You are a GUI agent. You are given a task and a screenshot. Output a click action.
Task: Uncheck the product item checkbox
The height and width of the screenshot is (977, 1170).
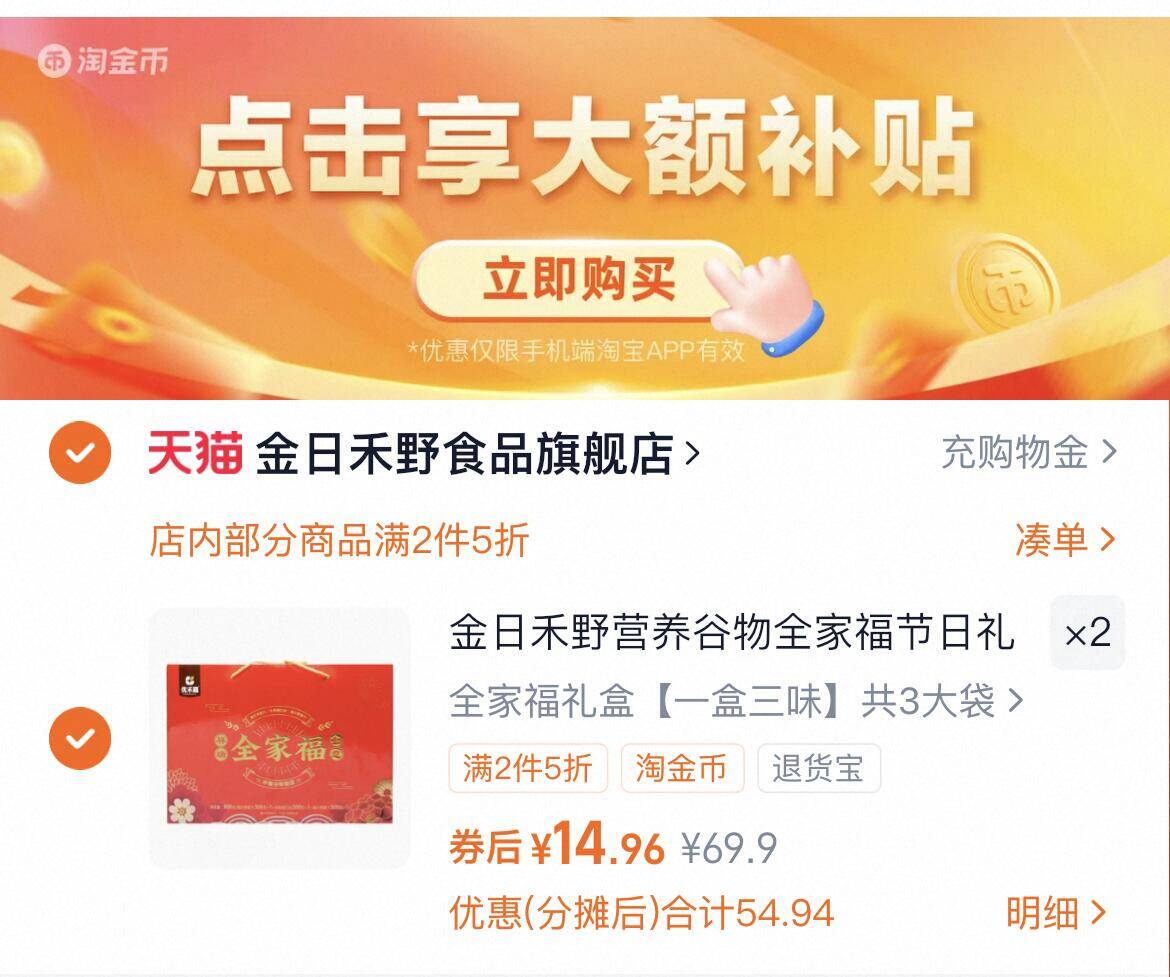[80, 738]
